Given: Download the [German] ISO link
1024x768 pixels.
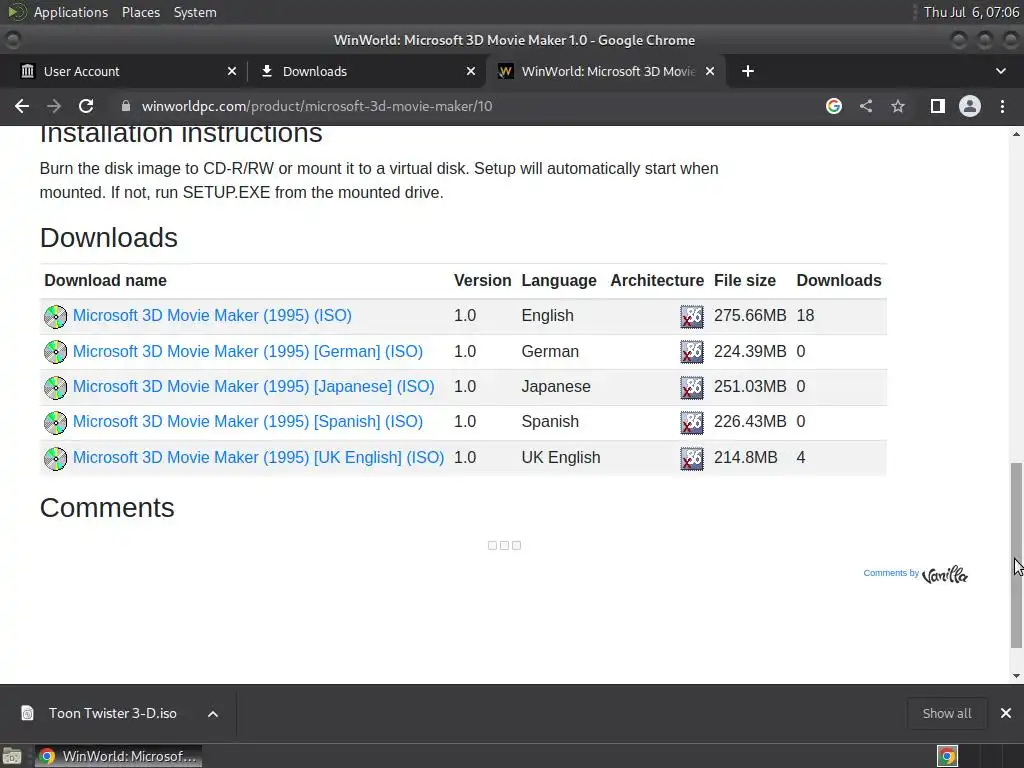Looking at the screenshot, I should tap(248, 351).
